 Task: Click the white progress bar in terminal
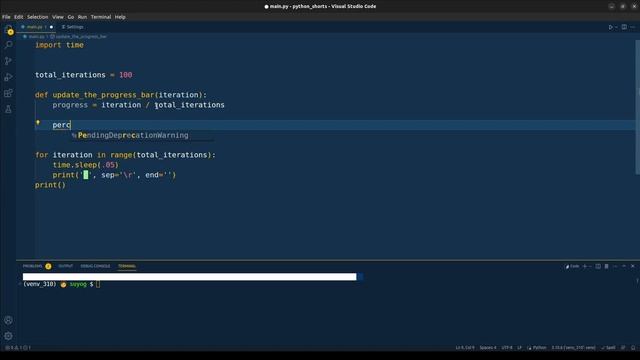click(x=189, y=277)
